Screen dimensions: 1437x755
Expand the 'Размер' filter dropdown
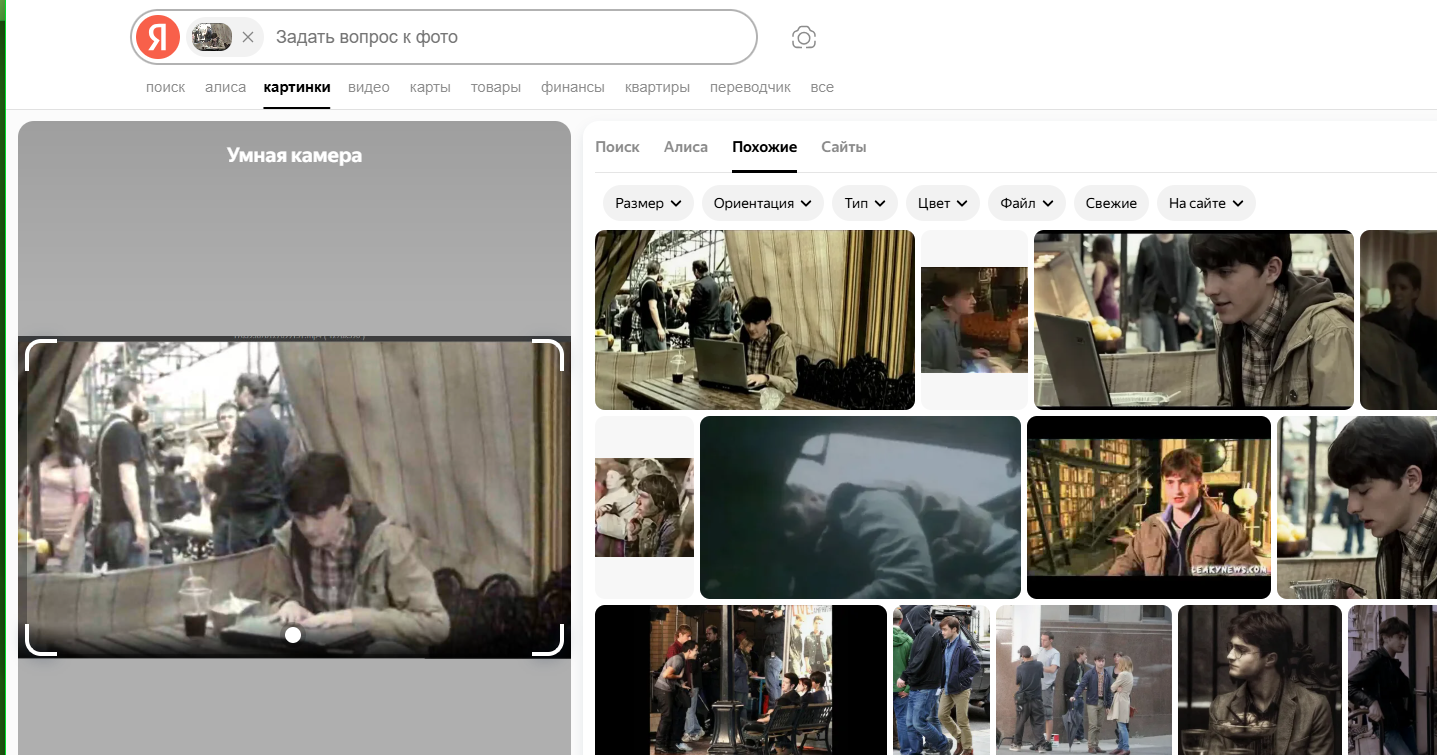649,203
